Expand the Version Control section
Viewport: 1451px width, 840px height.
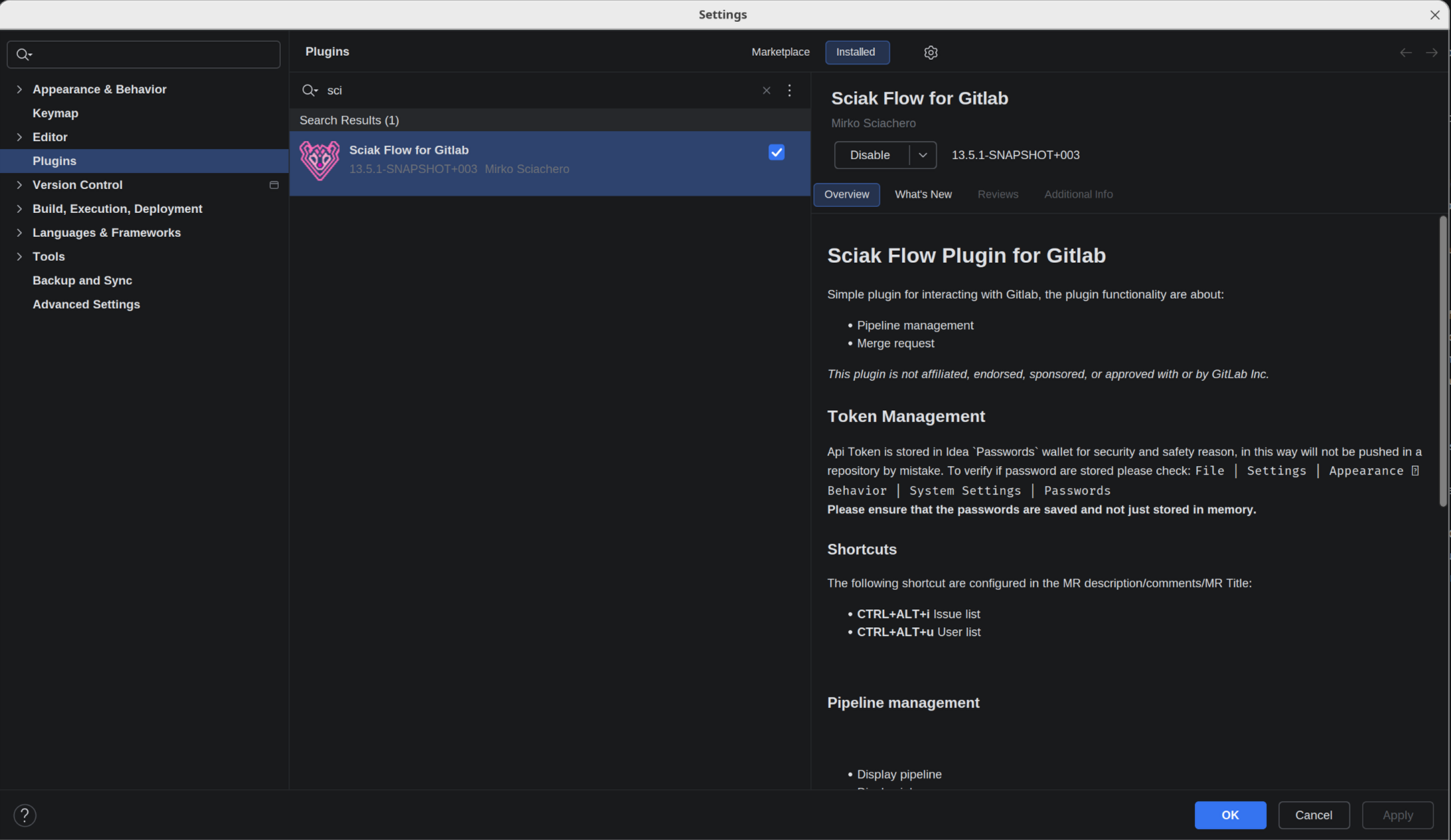pos(19,185)
